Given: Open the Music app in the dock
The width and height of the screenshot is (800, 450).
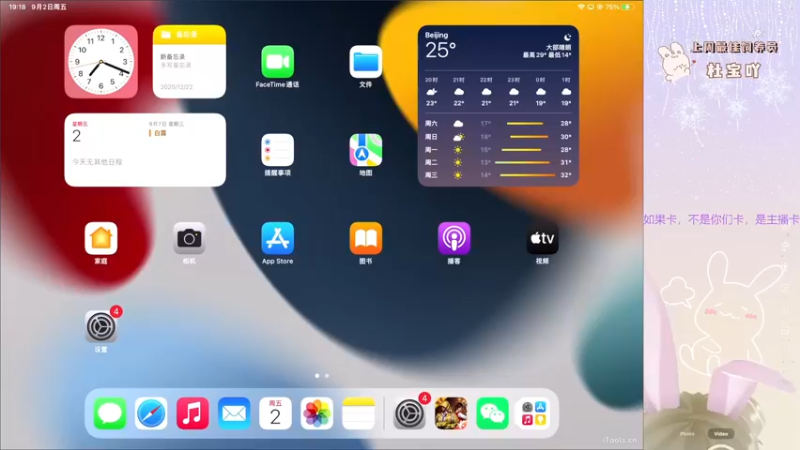Looking at the screenshot, I should tap(192, 413).
